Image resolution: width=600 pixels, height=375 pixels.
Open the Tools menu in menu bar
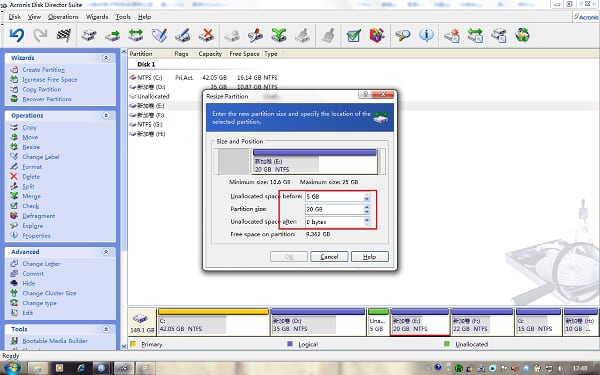(x=123, y=17)
